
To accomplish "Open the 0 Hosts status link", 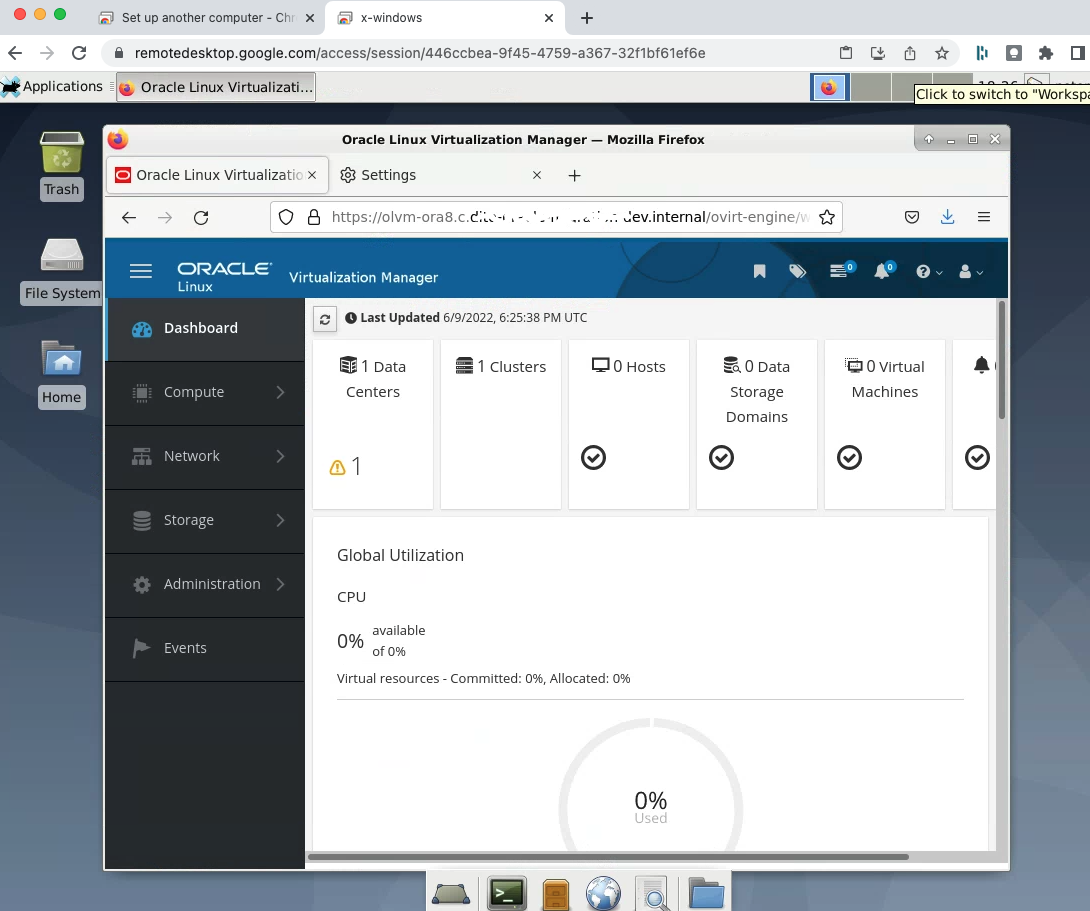I will [629, 367].
